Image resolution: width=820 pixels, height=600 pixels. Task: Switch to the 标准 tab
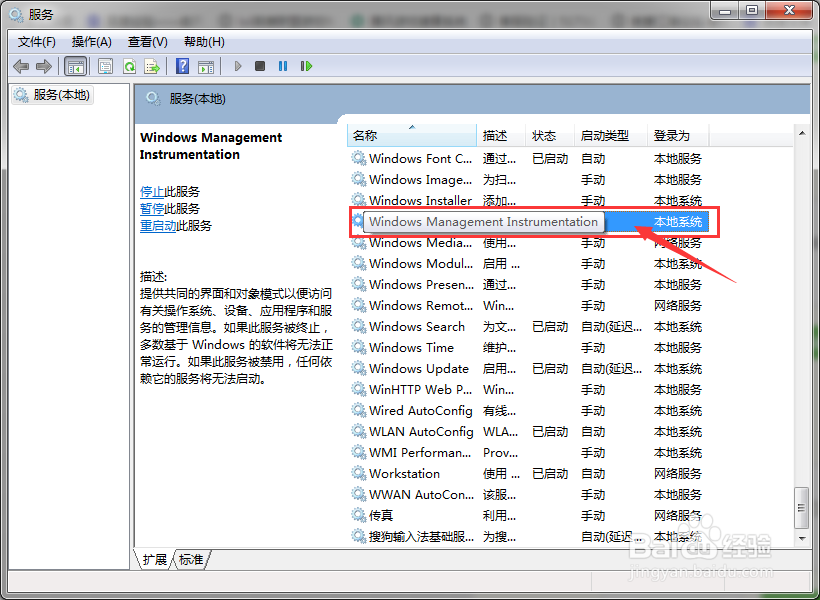click(191, 560)
